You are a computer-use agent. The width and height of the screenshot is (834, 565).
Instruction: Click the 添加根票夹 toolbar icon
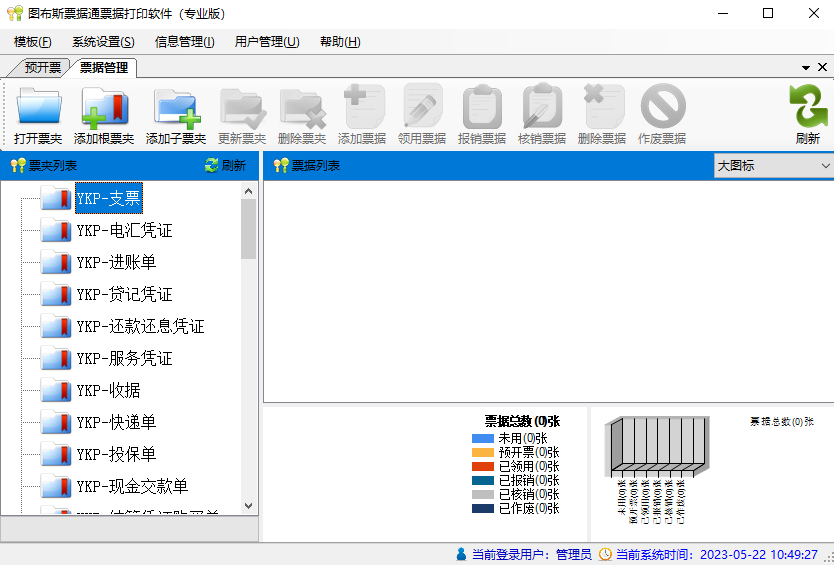(x=104, y=107)
